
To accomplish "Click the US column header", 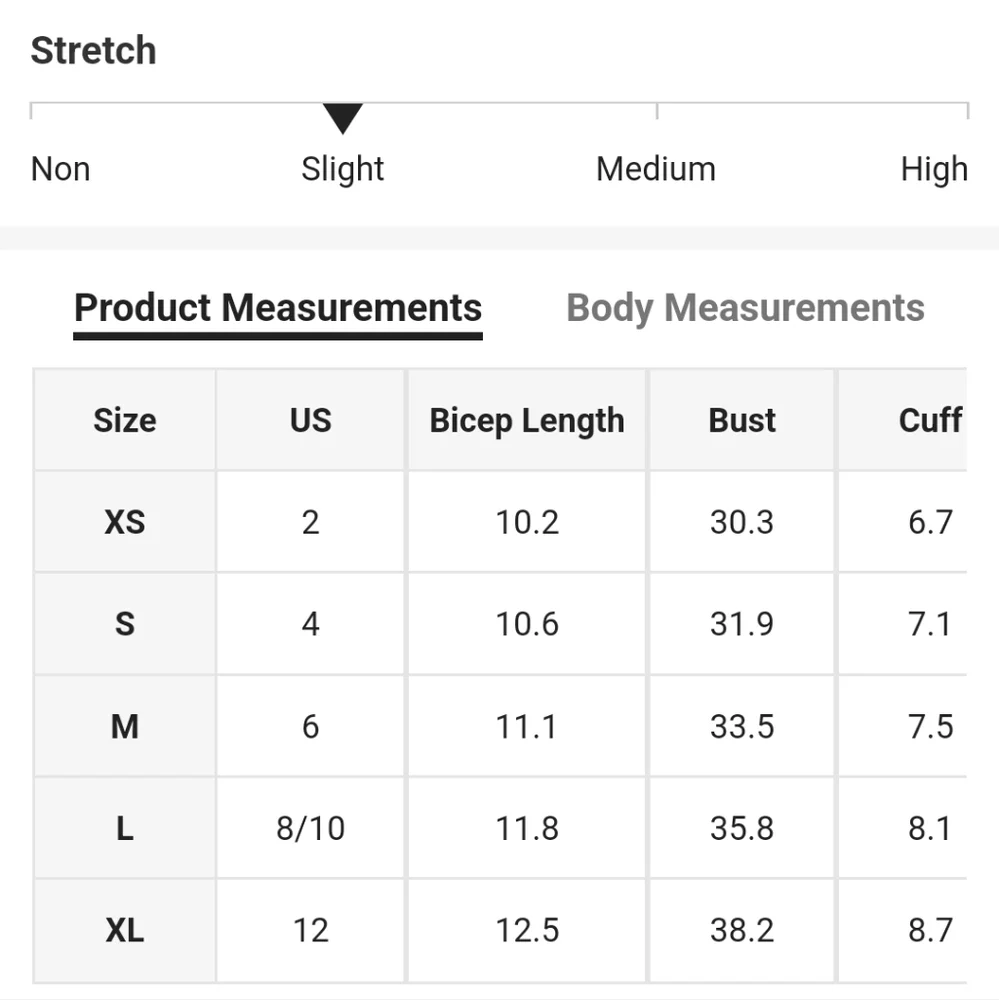I will tap(310, 420).
